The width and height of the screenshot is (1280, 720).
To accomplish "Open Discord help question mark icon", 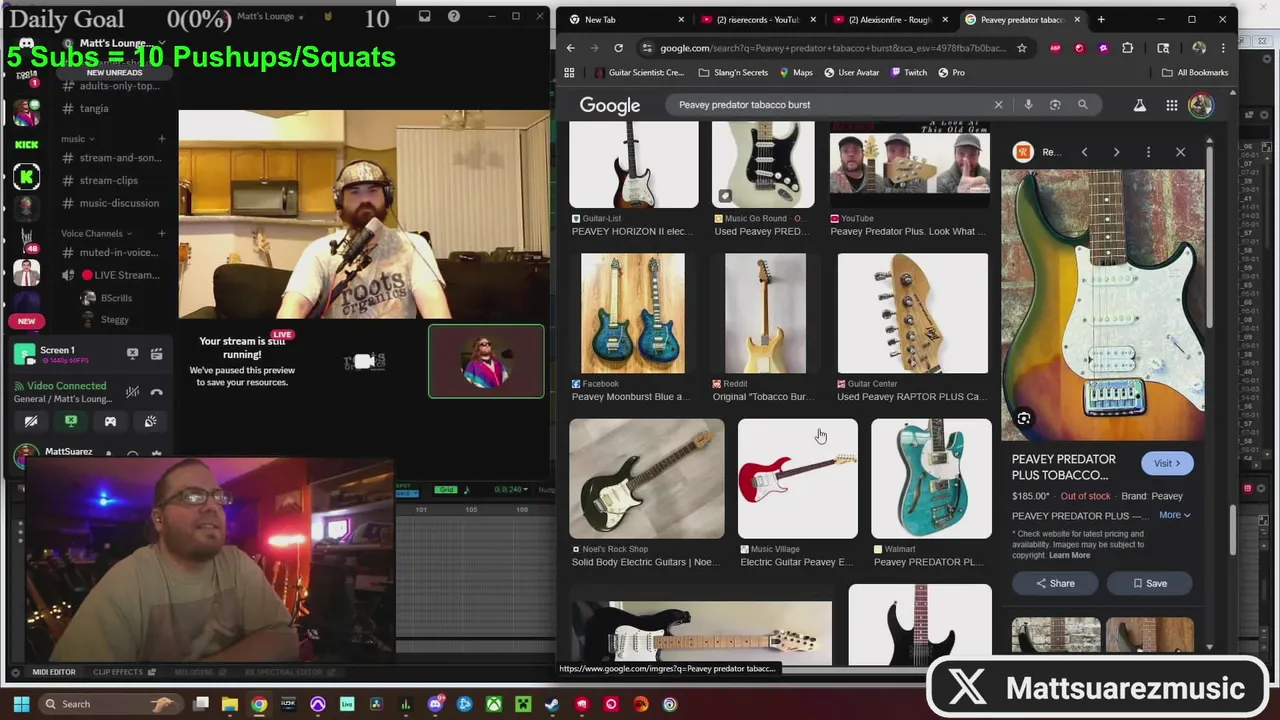I will pyautogui.click(x=454, y=16).
